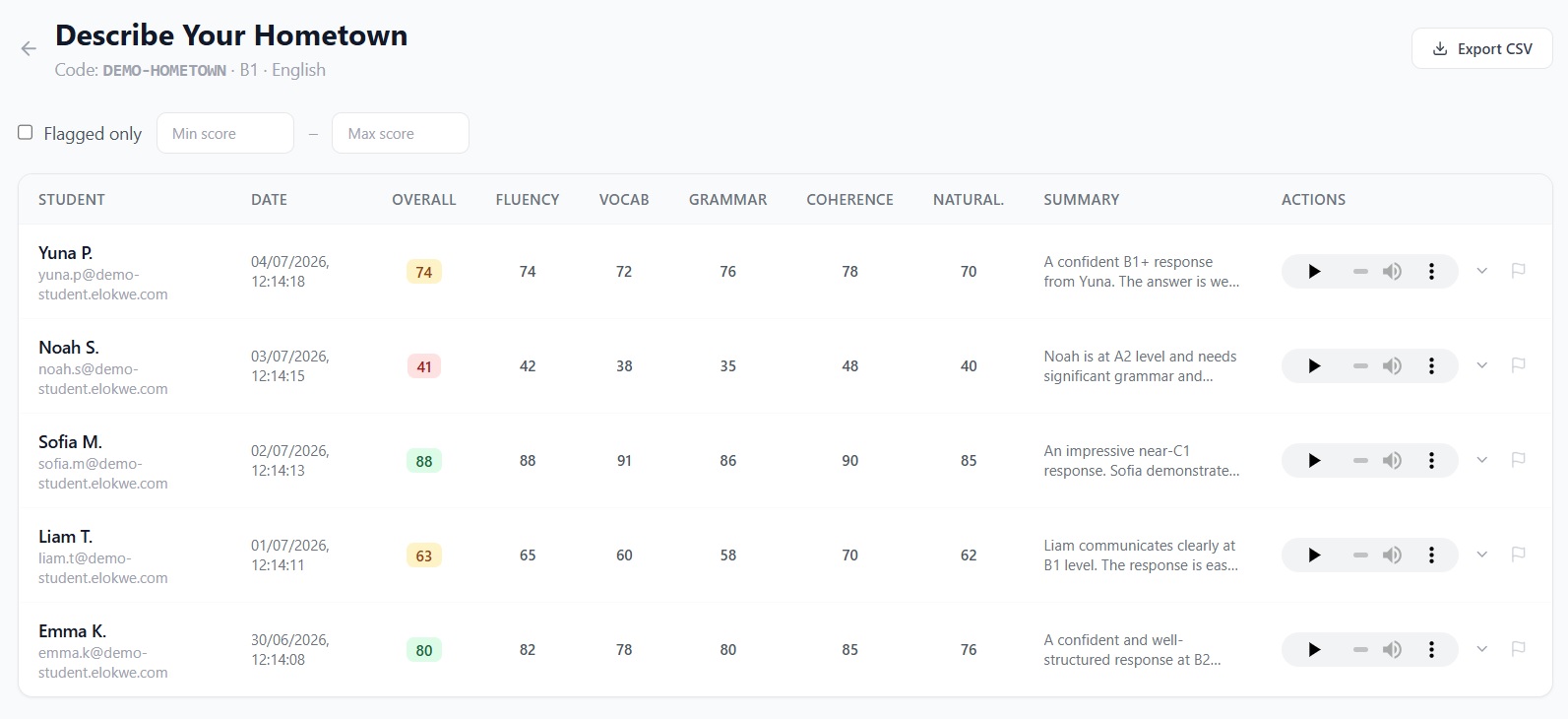Click Emma K.'s overall score badge
The width and height of the screenshot is (1568, 719).
click(424, 650)
